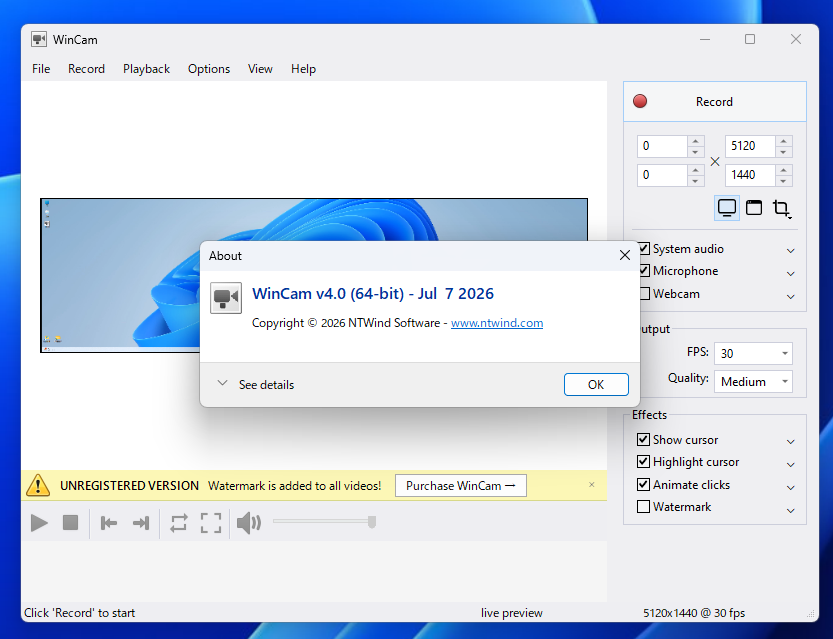This screenshot has width=833, height=639.
Task: Open the File menu
Action: tap(41, 69)
